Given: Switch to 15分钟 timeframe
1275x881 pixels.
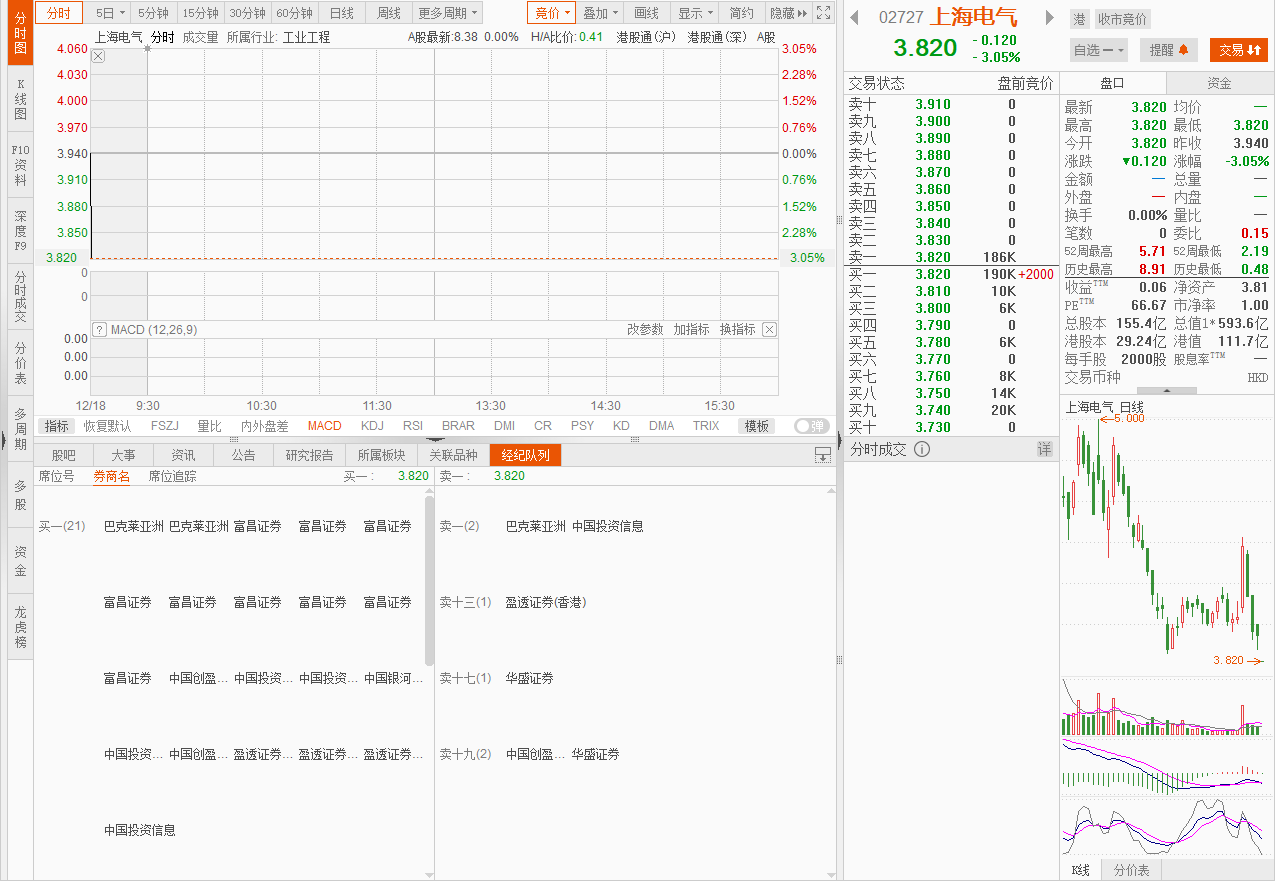Looking at the screenshot, I should click(200, 13).
